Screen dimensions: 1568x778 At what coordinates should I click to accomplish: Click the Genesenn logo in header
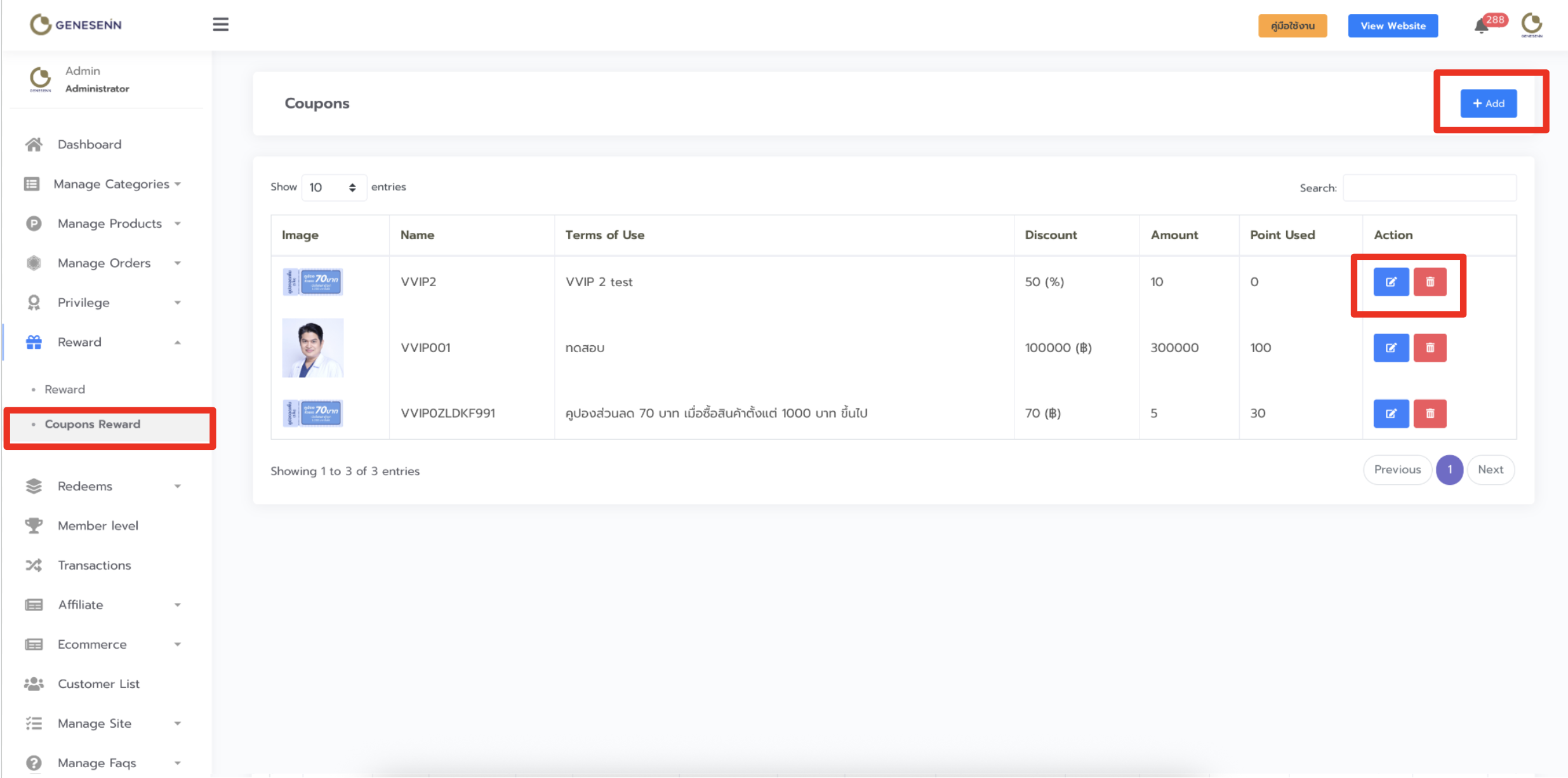[x=76, y=25]
